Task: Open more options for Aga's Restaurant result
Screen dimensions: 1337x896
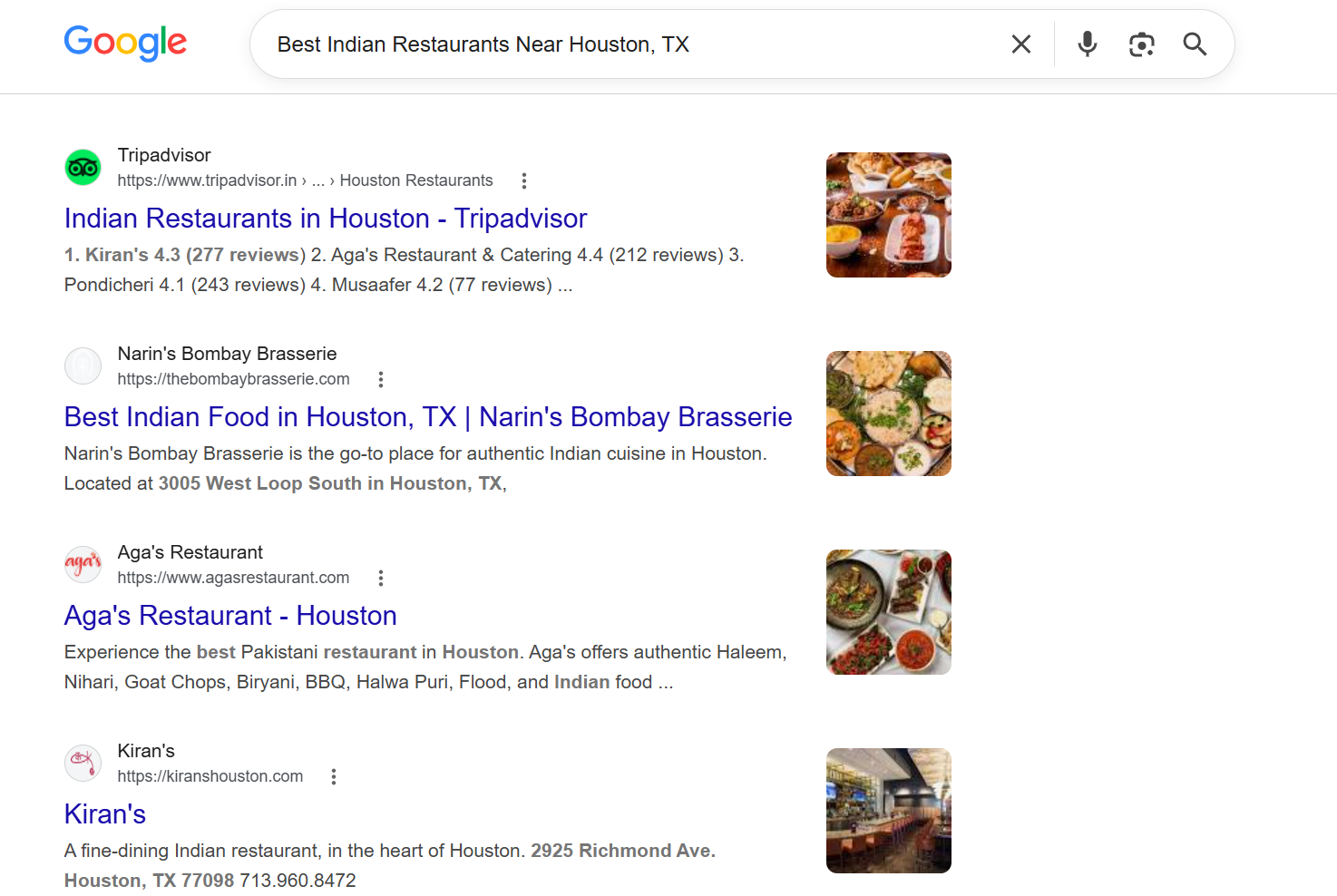Action: click(x=381, y=578)
